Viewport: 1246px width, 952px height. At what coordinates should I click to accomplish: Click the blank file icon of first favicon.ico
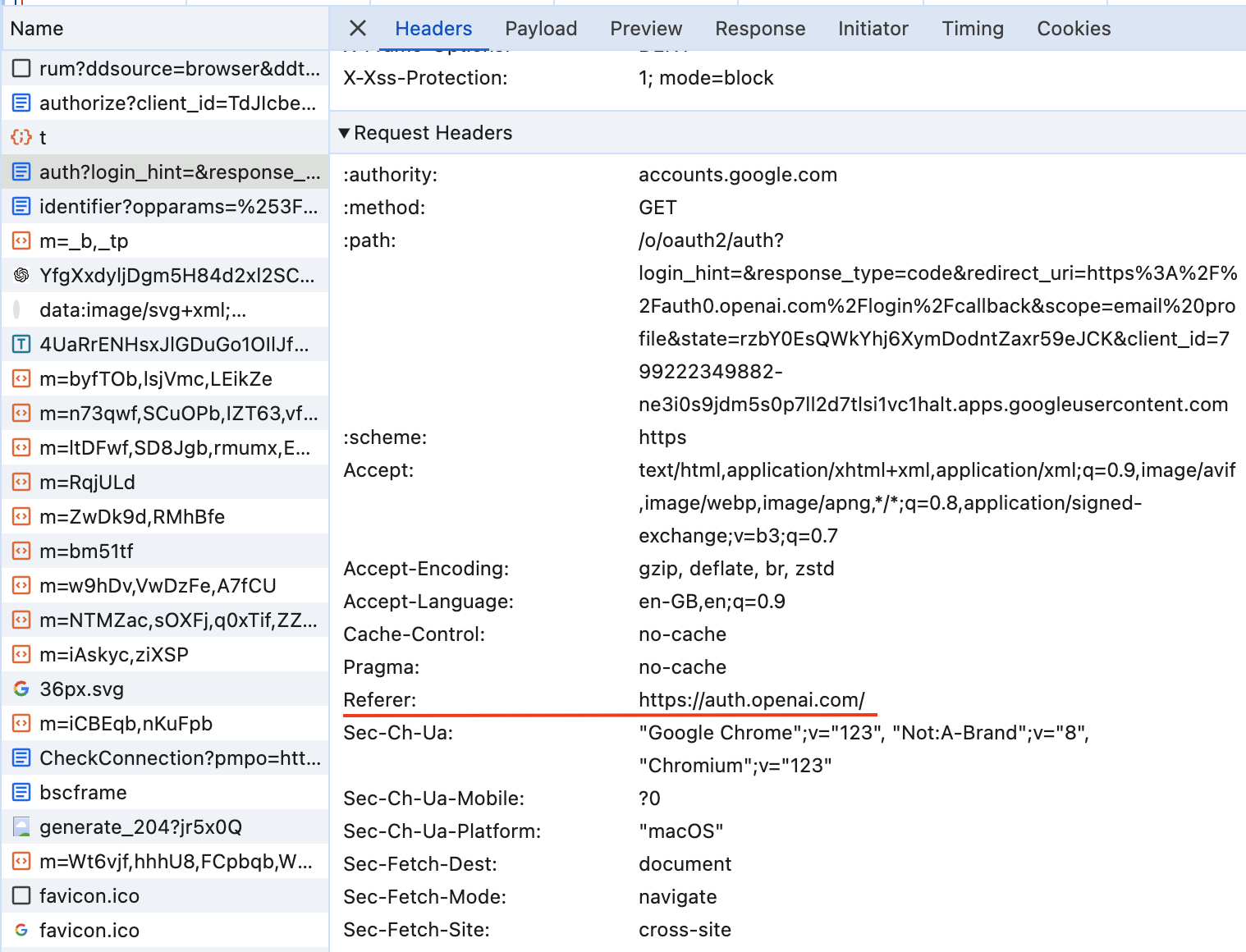(21, 896)
